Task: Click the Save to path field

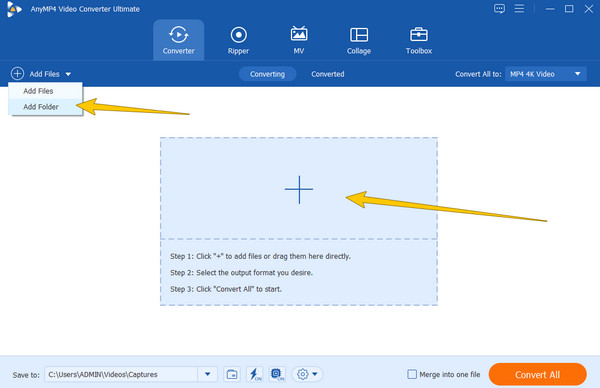Action: coord(121,374)
